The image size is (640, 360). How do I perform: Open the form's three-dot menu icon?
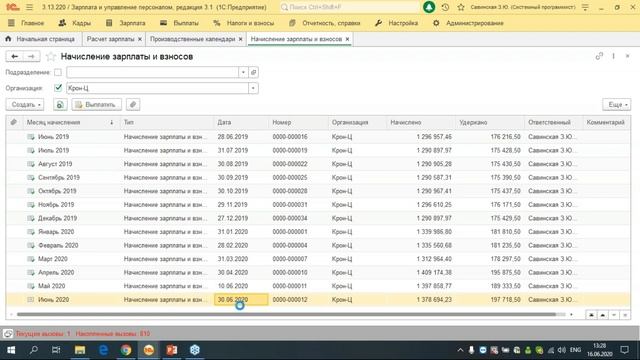613,56
